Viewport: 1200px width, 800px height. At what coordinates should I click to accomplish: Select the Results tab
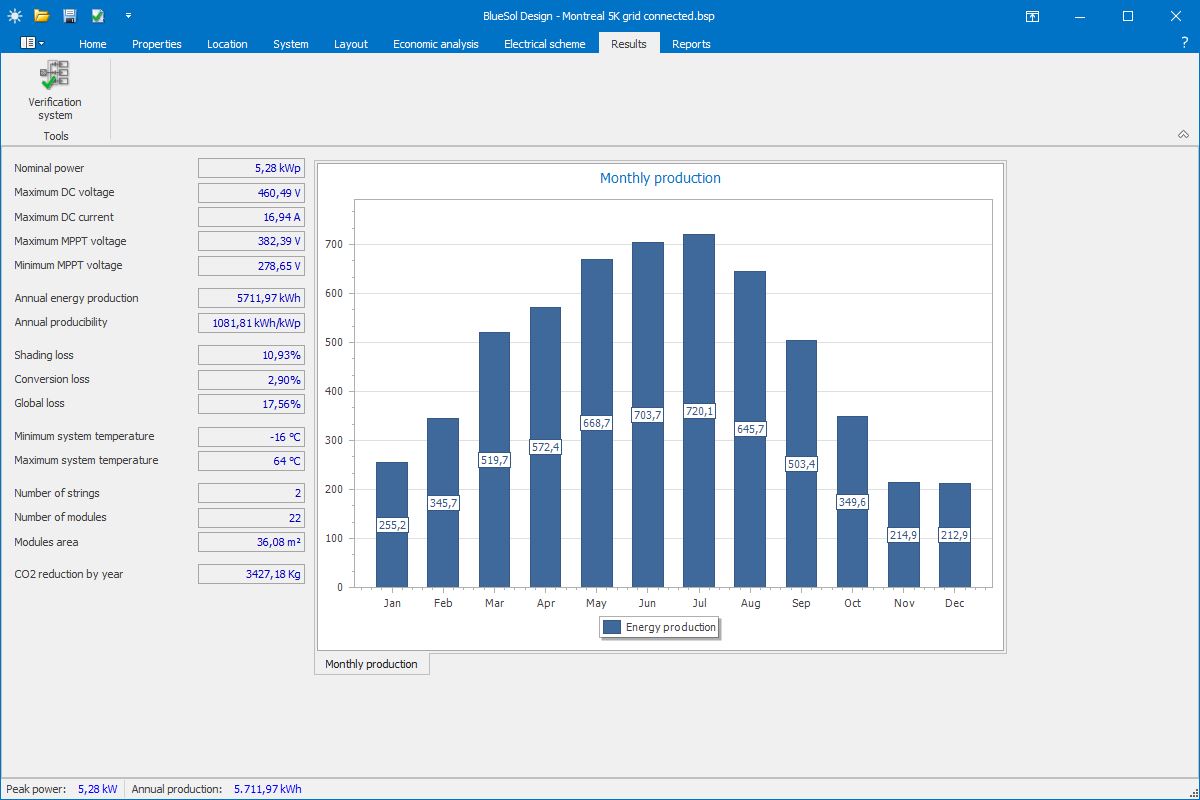(x=629, y=43)
